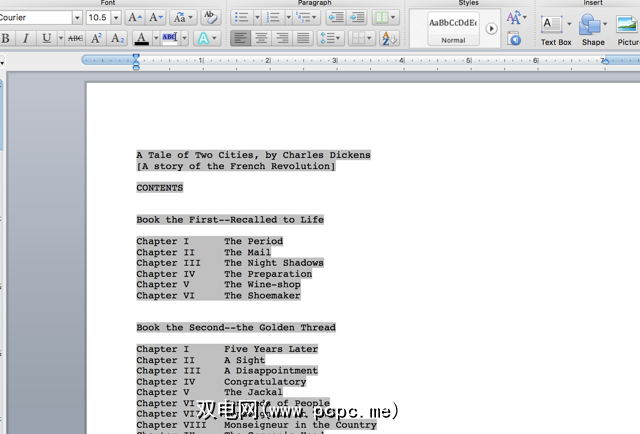Sort the selected text alphabetically
Image resolution: width=640 pixels, height=434 pixels.
pyautogui.click(x=389, y=38)
